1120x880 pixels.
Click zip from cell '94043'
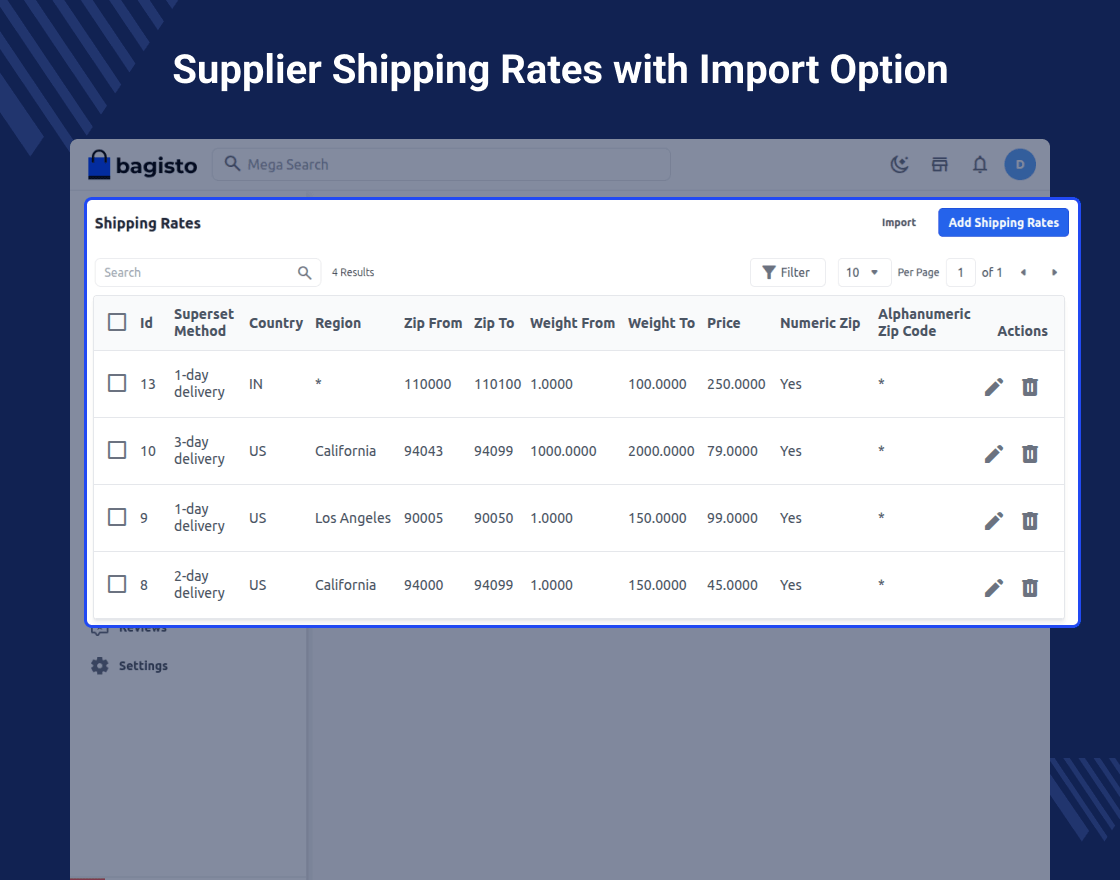(424, 451)
